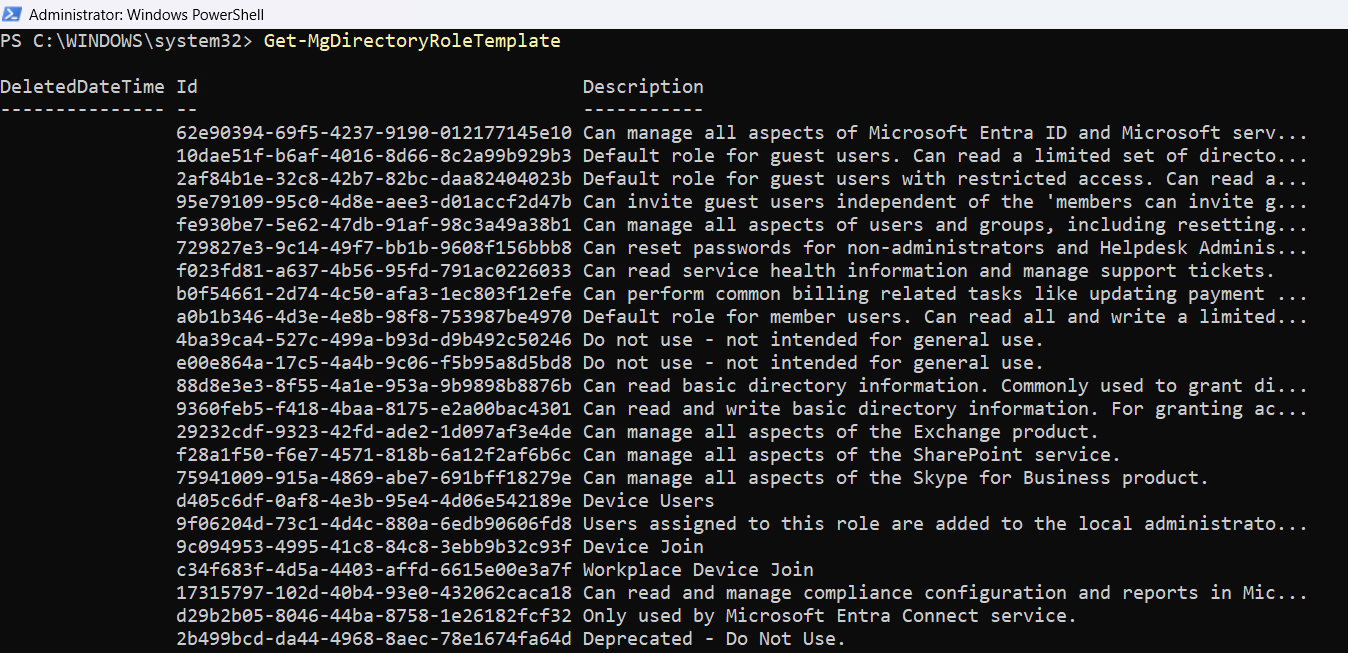Click the SharePoint service description line
1348x653 pixels.
pyautogui.click(x=851, y=455)
